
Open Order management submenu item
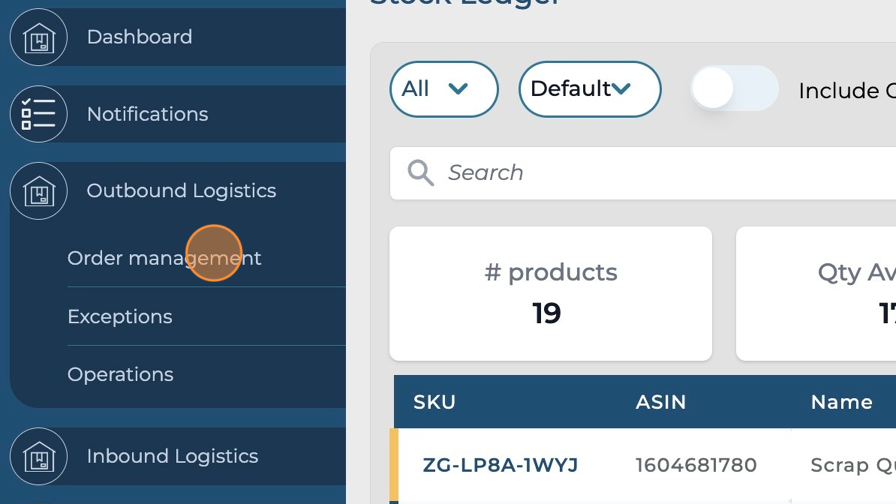click(164, 258)
